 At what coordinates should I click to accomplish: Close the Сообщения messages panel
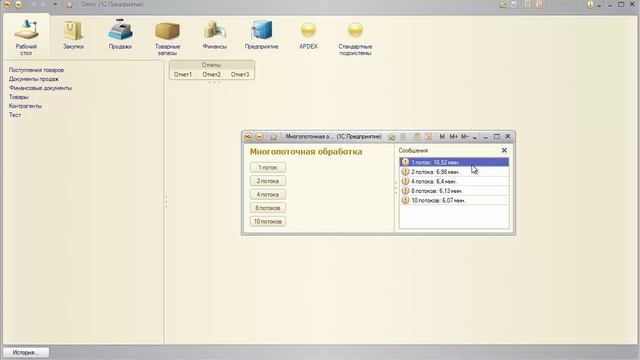click(x=504, y=150)
